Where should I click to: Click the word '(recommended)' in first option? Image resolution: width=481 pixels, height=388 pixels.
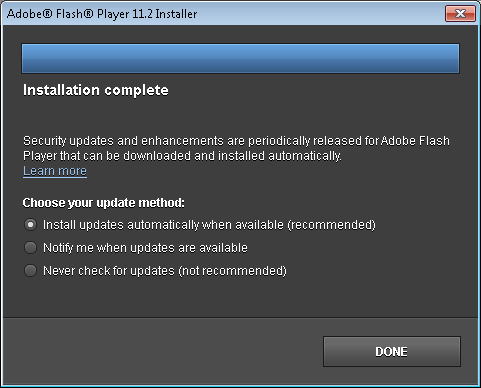(332, 225)
